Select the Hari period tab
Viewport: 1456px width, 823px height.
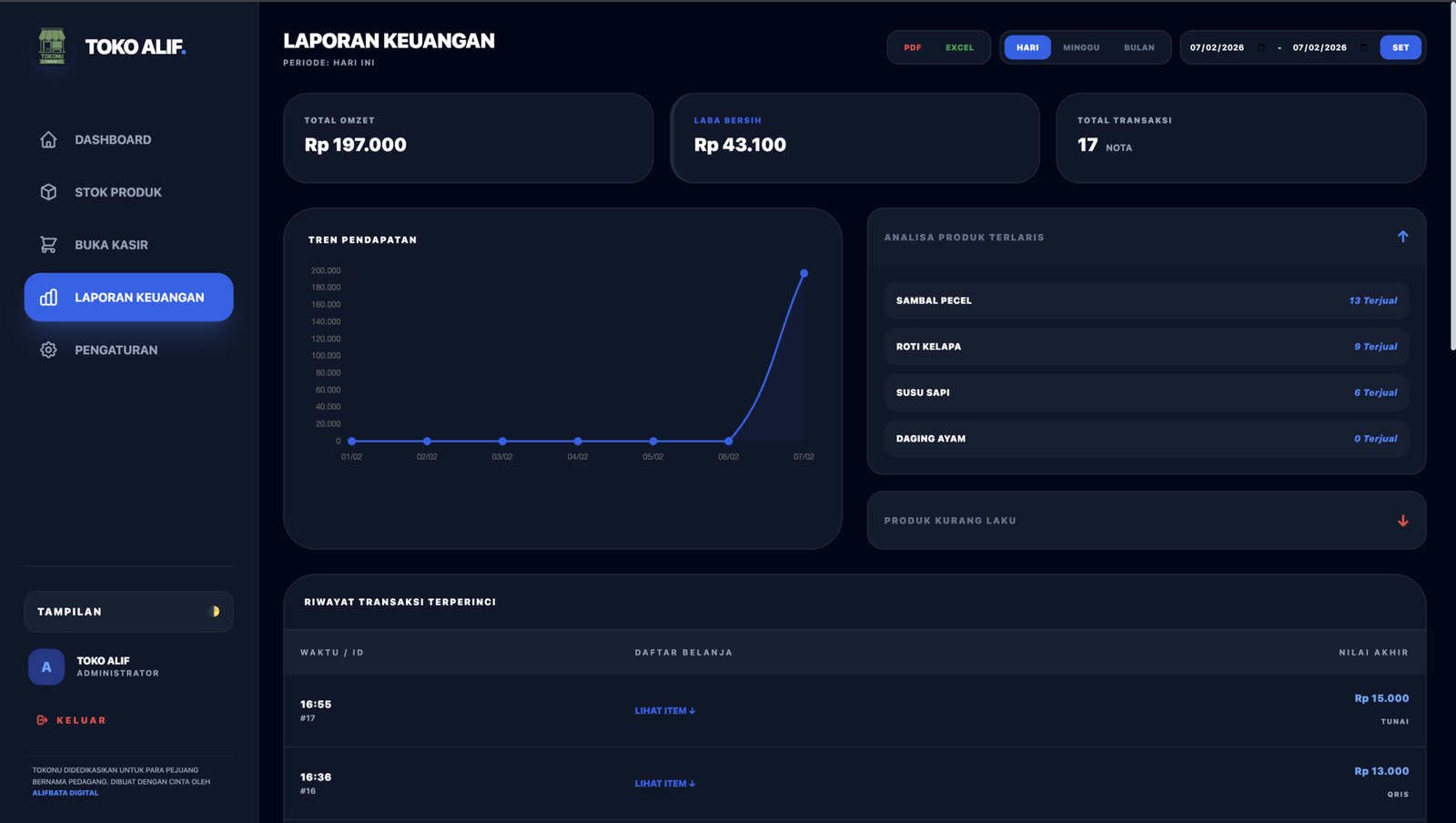pos(1027,47)
